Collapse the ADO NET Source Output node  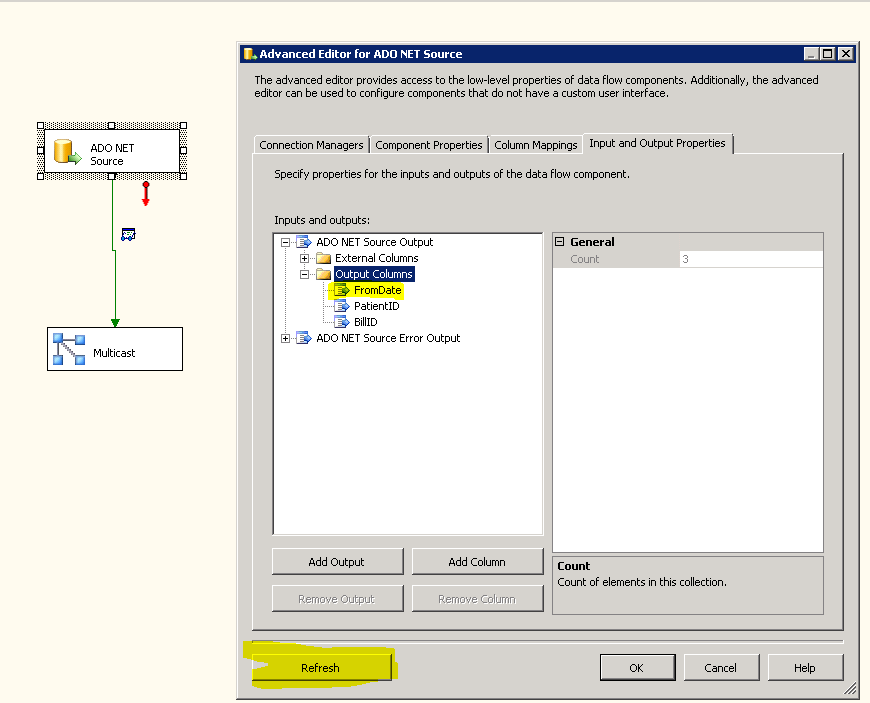pyautogui.click(x=286, y=242)
